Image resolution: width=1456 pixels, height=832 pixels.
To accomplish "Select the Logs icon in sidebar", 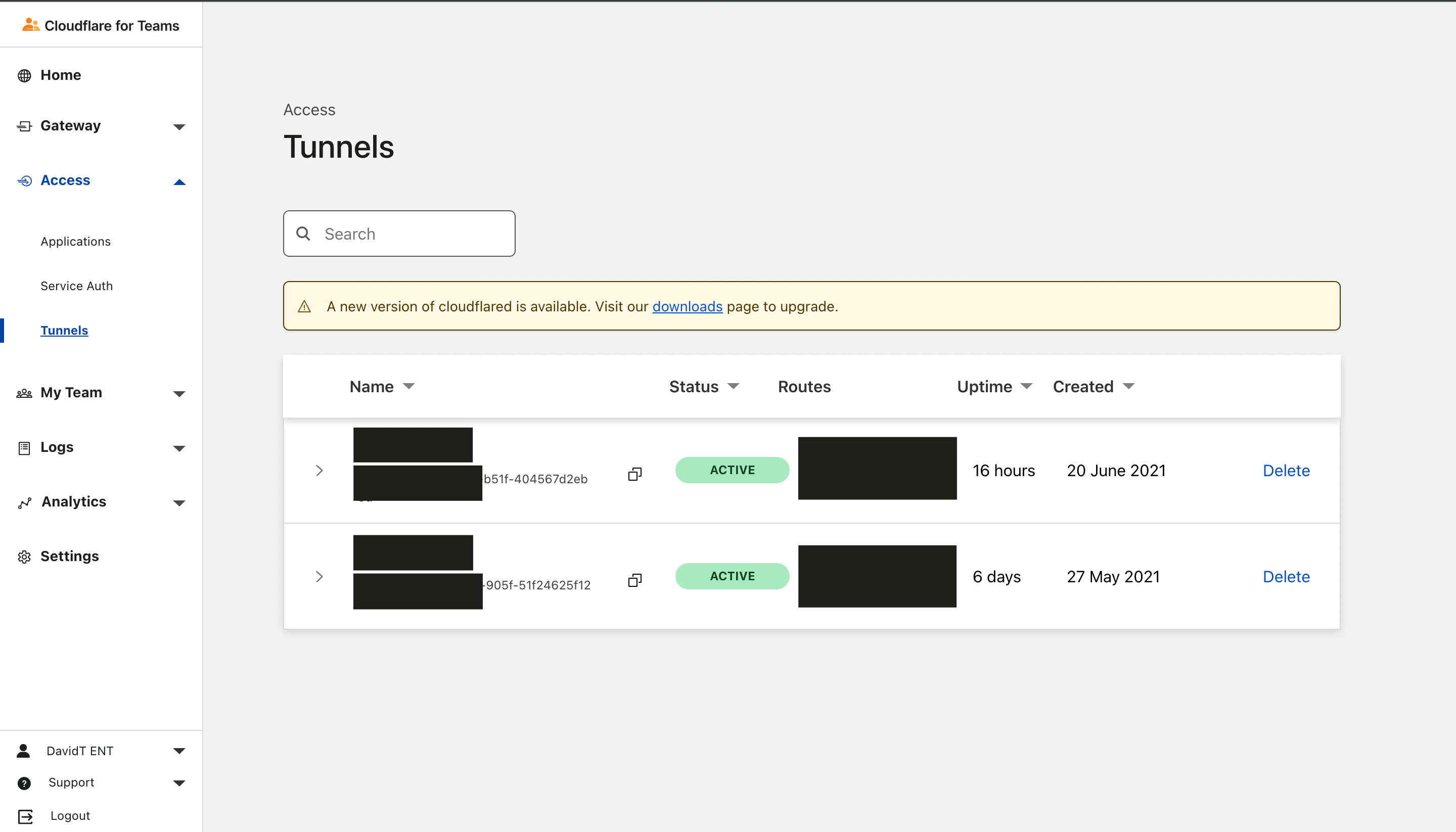I will tap(24, 447).
